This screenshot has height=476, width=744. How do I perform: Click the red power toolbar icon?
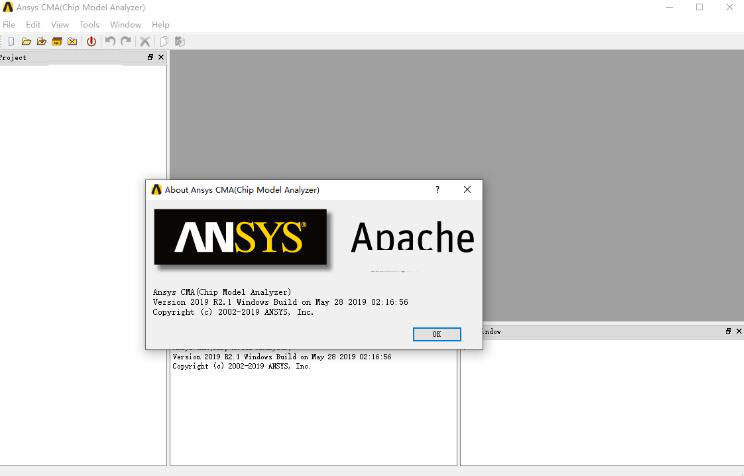(91, 41)
